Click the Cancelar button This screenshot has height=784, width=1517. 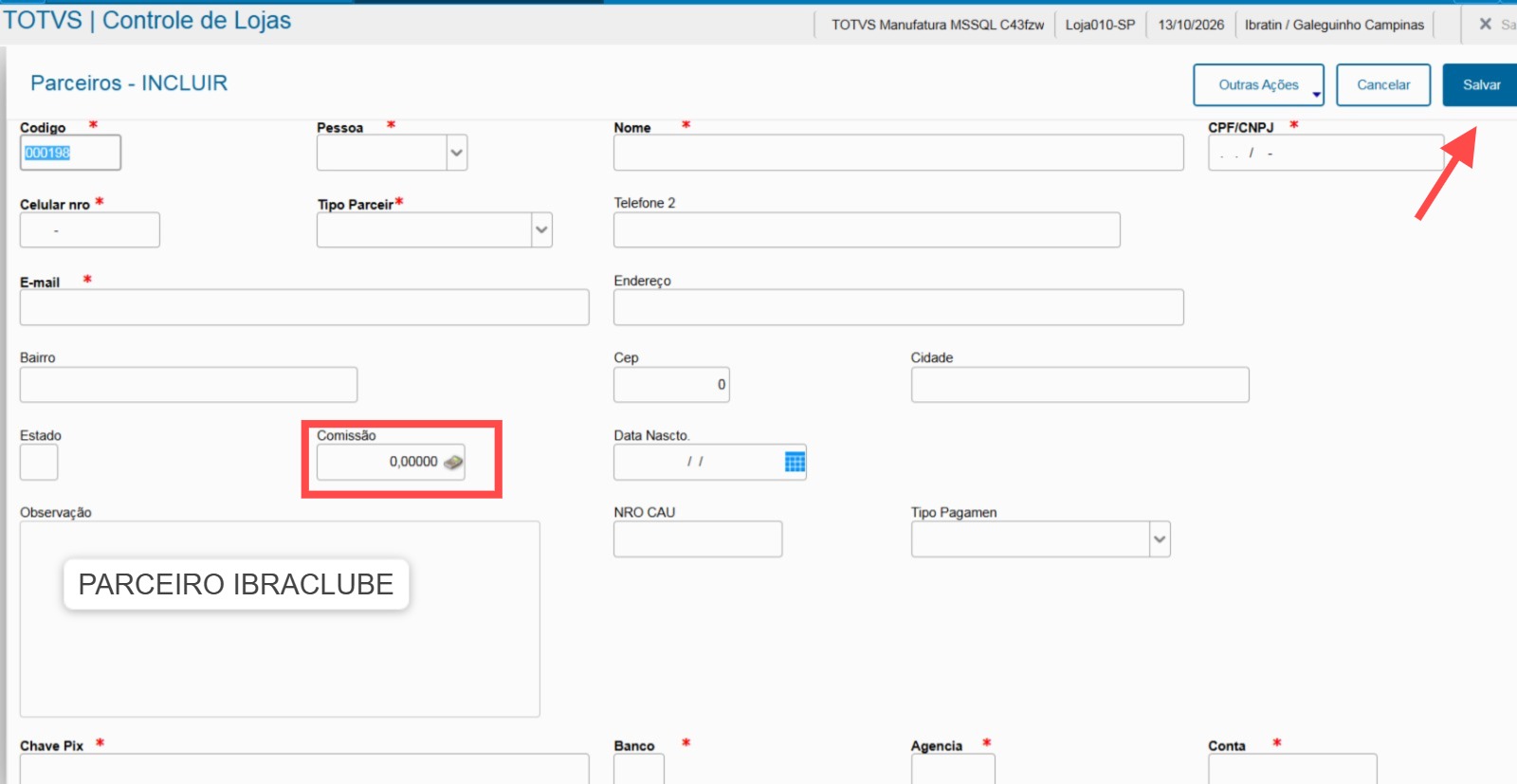pyautogui.click(x=1383, y=85)
